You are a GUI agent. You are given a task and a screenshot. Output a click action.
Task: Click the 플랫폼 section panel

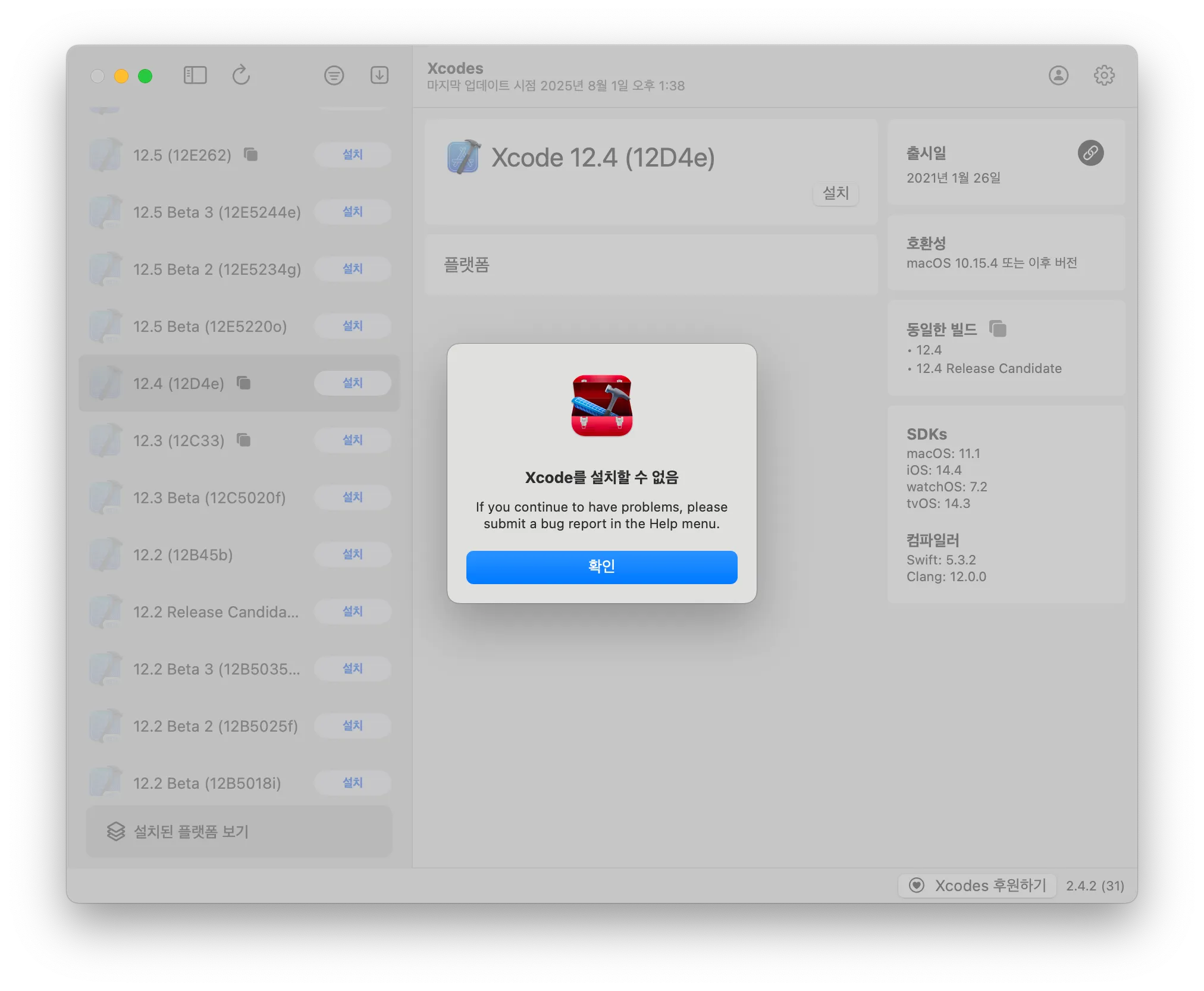pyautogui.click(x=651, y=265)
